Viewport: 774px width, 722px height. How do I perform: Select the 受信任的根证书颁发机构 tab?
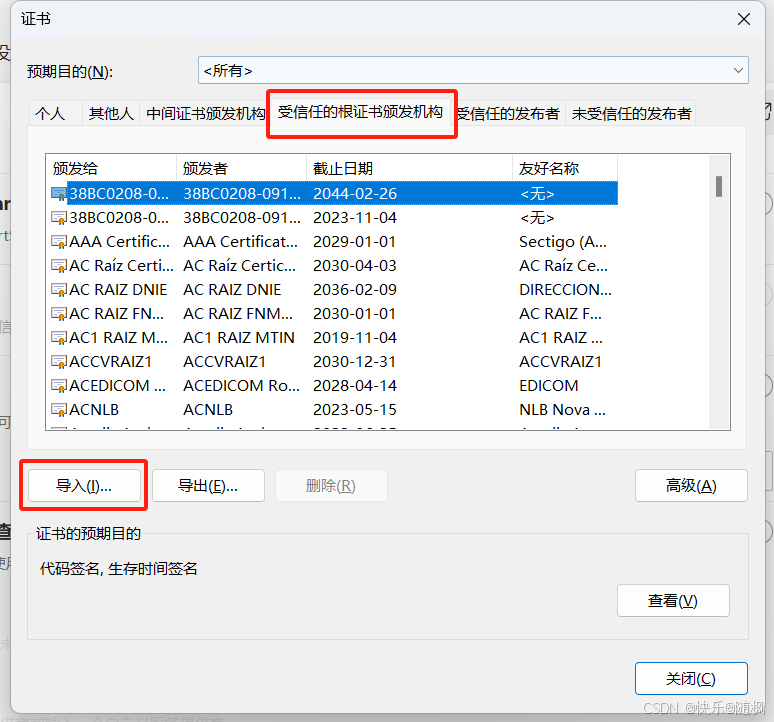360,112
